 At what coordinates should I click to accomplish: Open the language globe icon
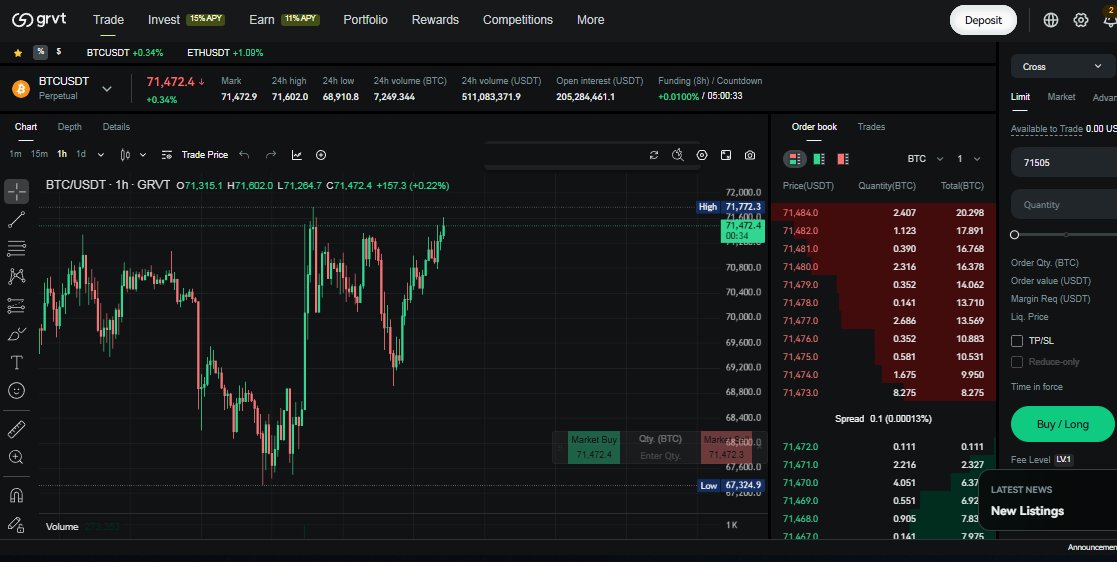pos(1051,20)
